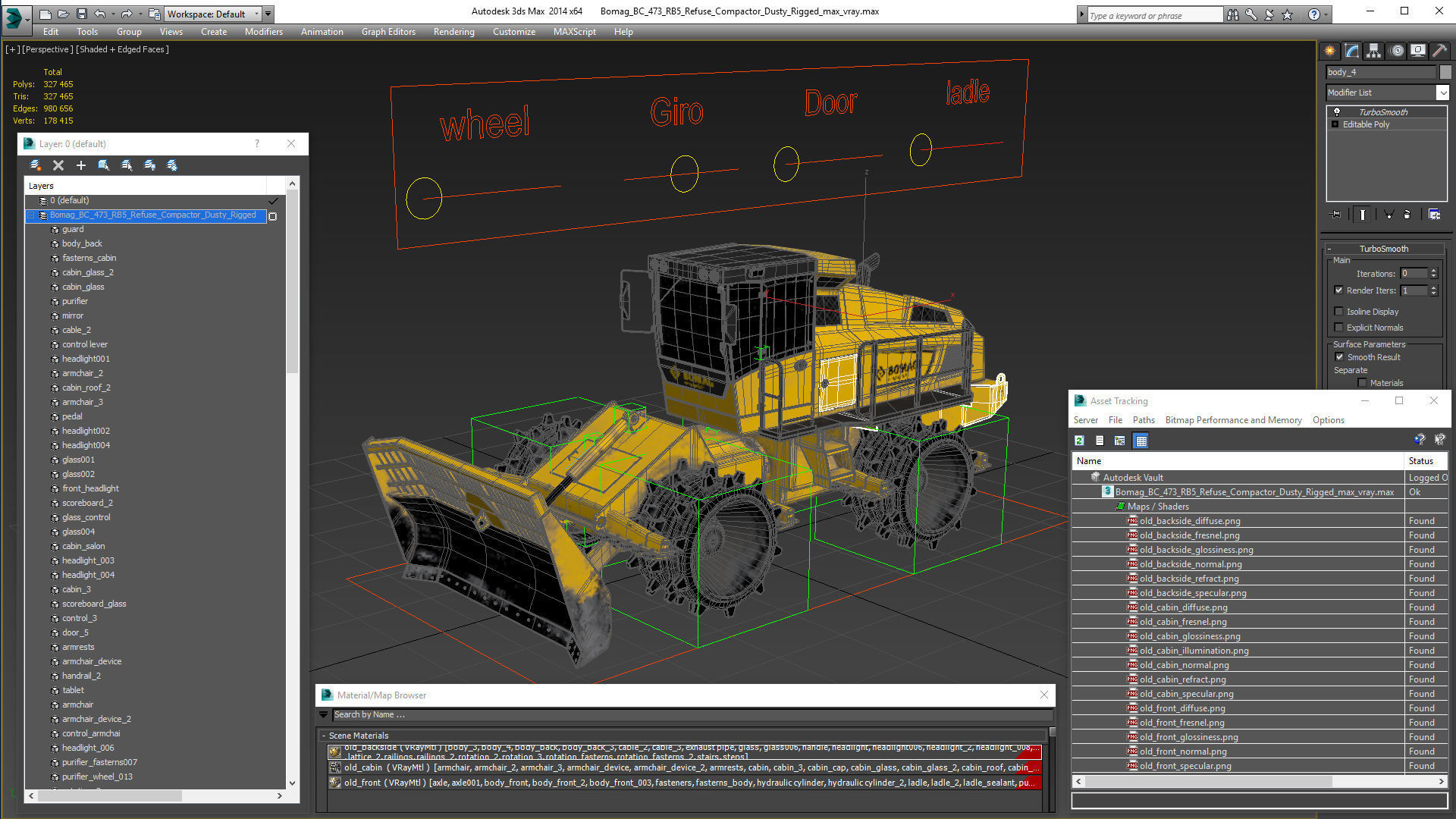This screenshot has height=819, width=1456.
Task: Select old_cabin_diffuse.png in Asset Tracking
Action: pyautogui.click(x=1183, y=607)
